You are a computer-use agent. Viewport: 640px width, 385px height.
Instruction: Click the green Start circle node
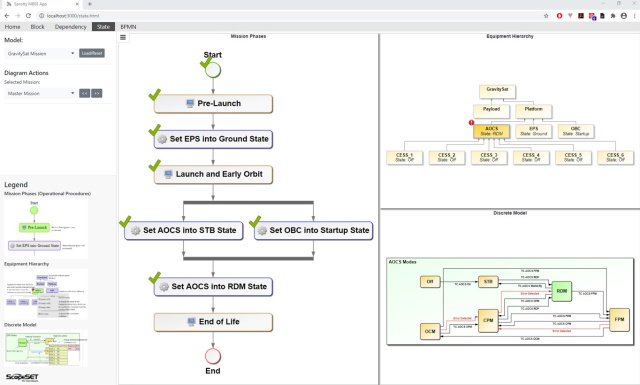click(x=213, y=70)
